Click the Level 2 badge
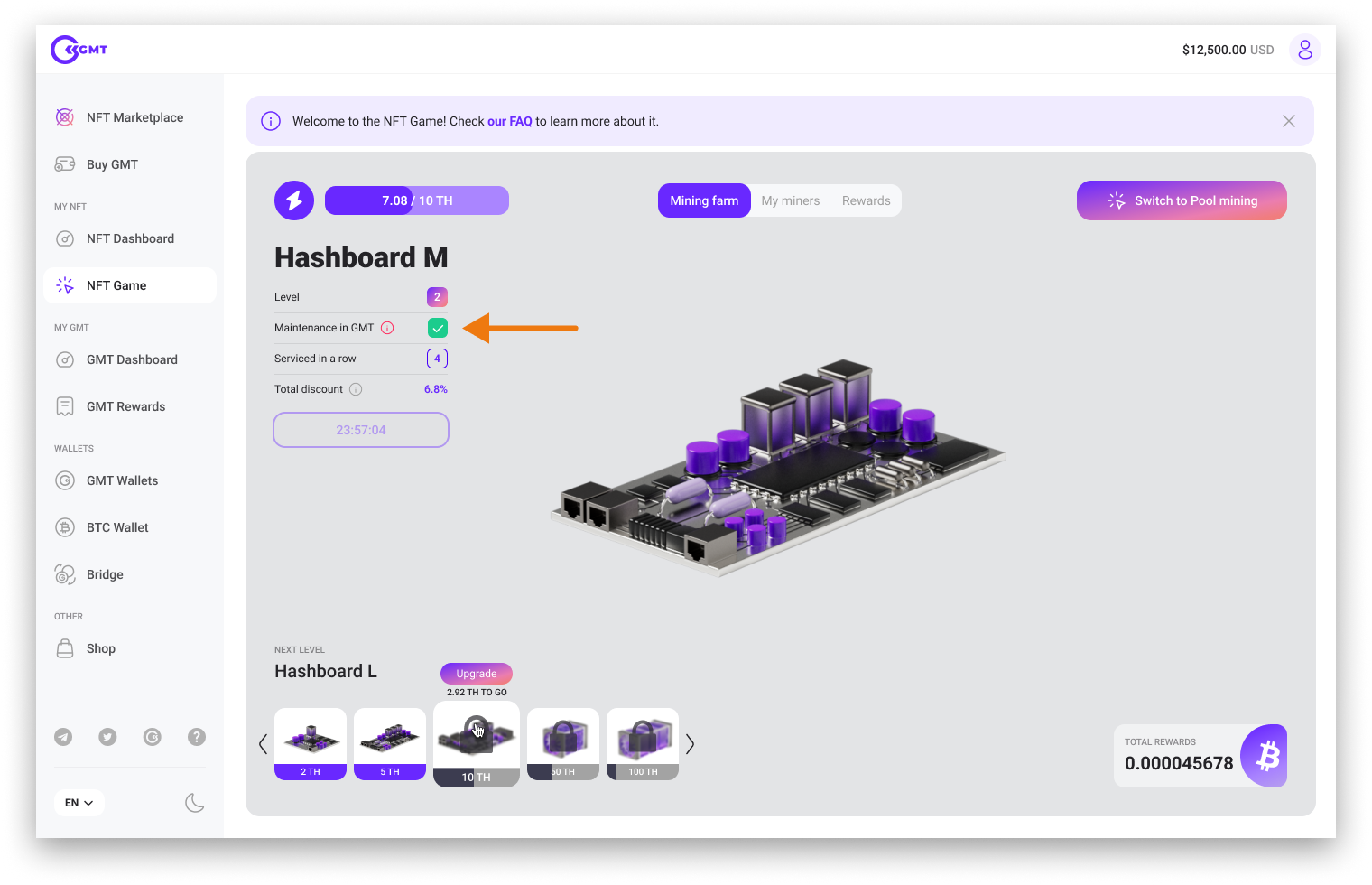The image size is (1372, 885). 438,297
